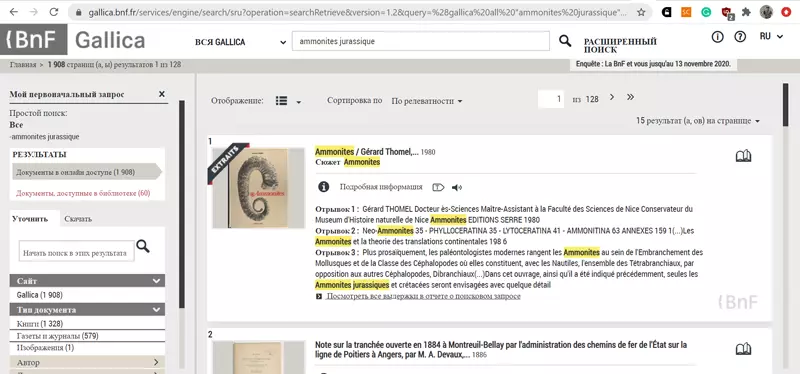Open the help question mark icon
This screenshot has height=374, width=800.
[740, 37]
